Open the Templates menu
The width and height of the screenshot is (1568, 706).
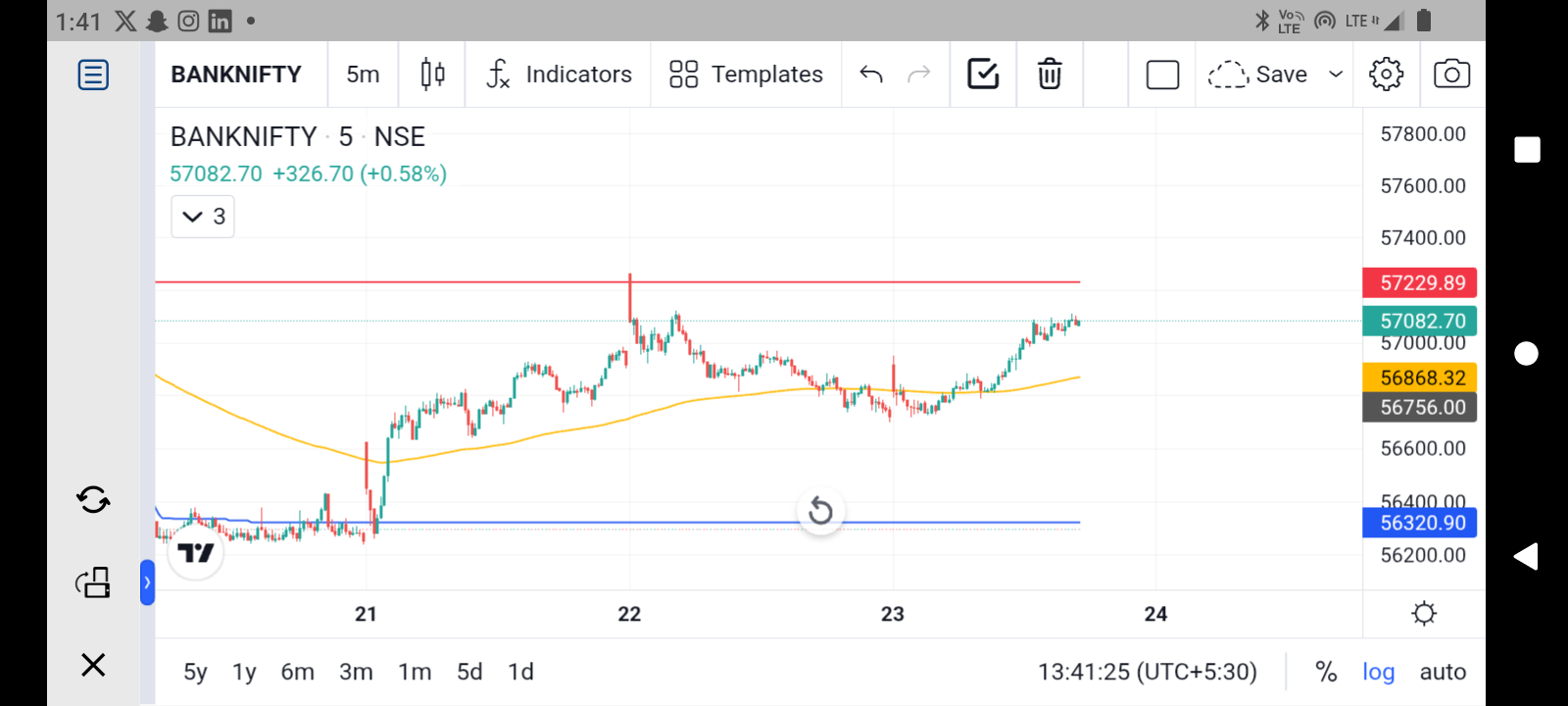click(x=747, y=75)
